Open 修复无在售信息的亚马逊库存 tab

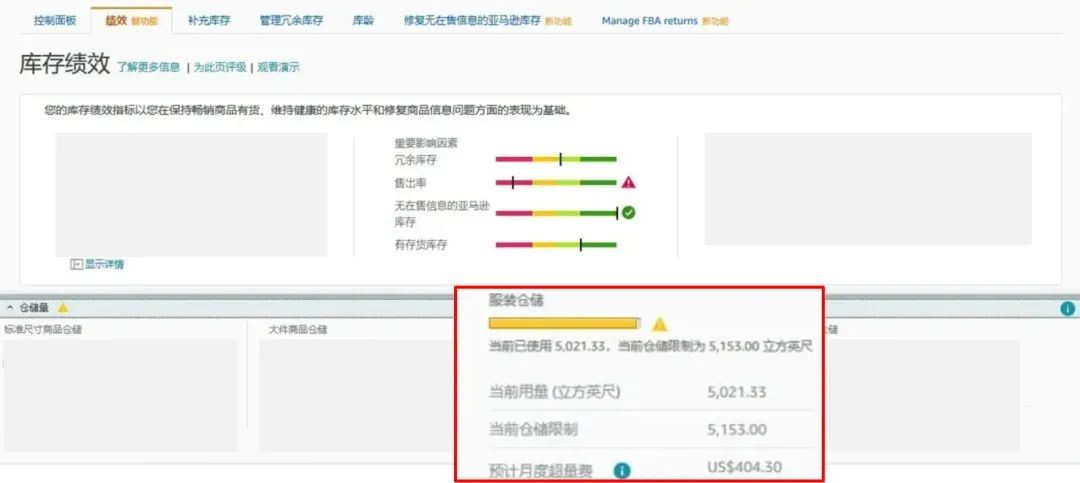click(x=472, y=21)
